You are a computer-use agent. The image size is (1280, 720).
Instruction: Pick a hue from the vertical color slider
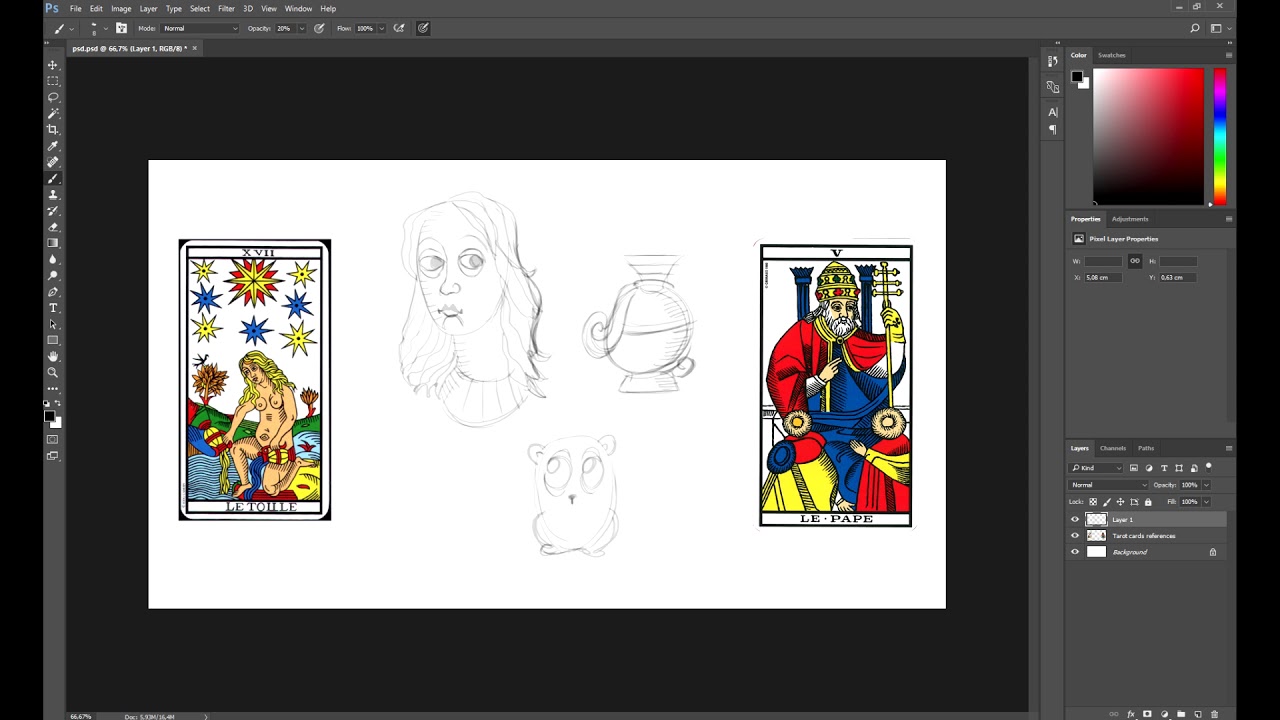tap(1219, 135)
